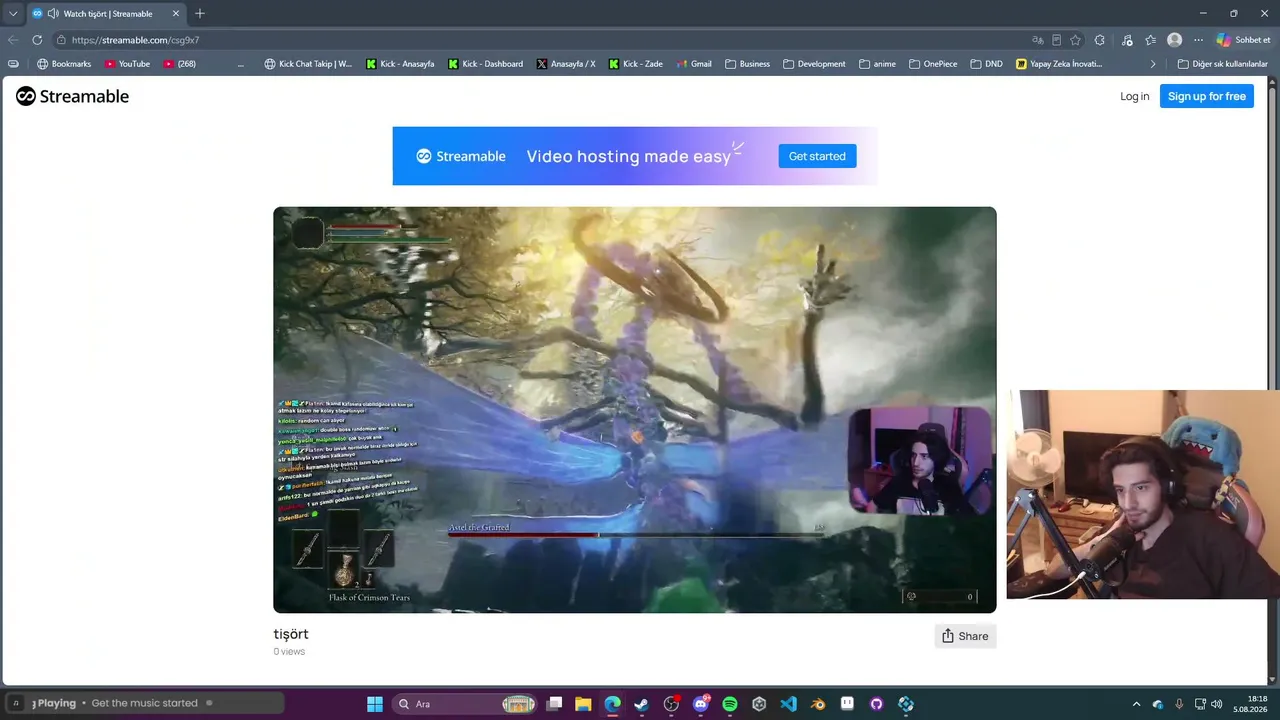Open the tab search dropdown arrow

[13, 14]
